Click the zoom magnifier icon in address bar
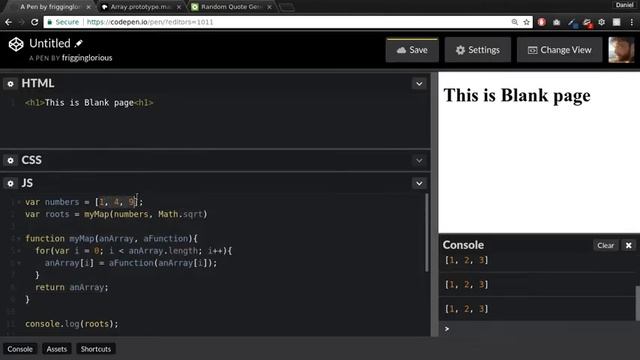This screenshot has height=360, width=640. (x=515, y=22)
